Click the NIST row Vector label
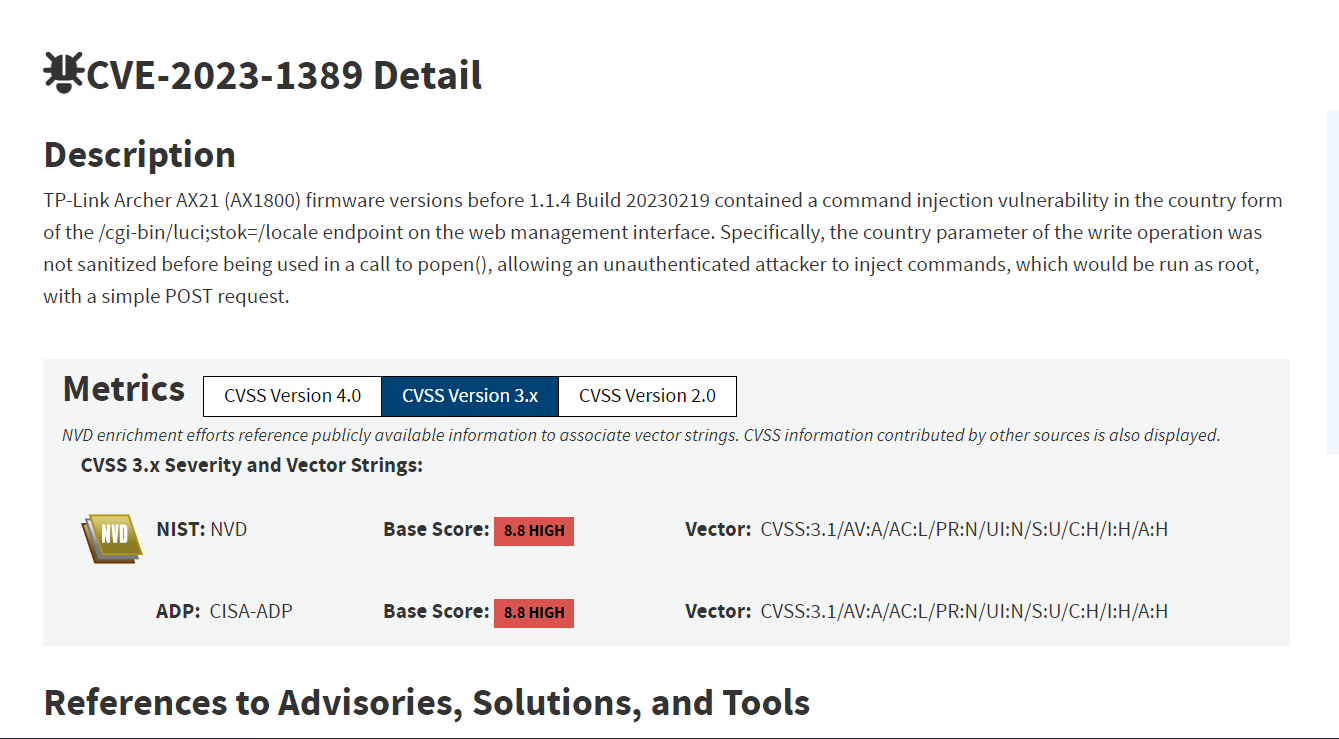This screenshot has height=739, width=1339. coord(718,529)
